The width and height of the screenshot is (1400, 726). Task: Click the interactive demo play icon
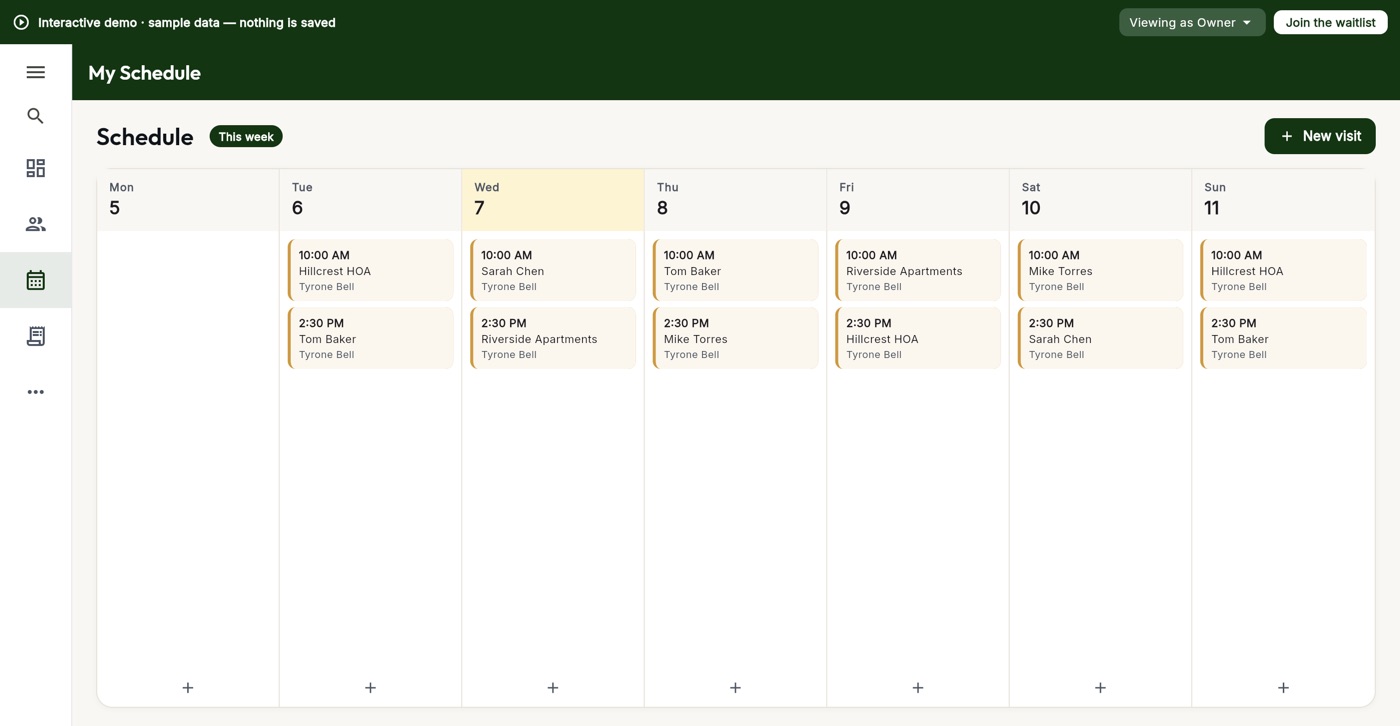click(21, 22)
